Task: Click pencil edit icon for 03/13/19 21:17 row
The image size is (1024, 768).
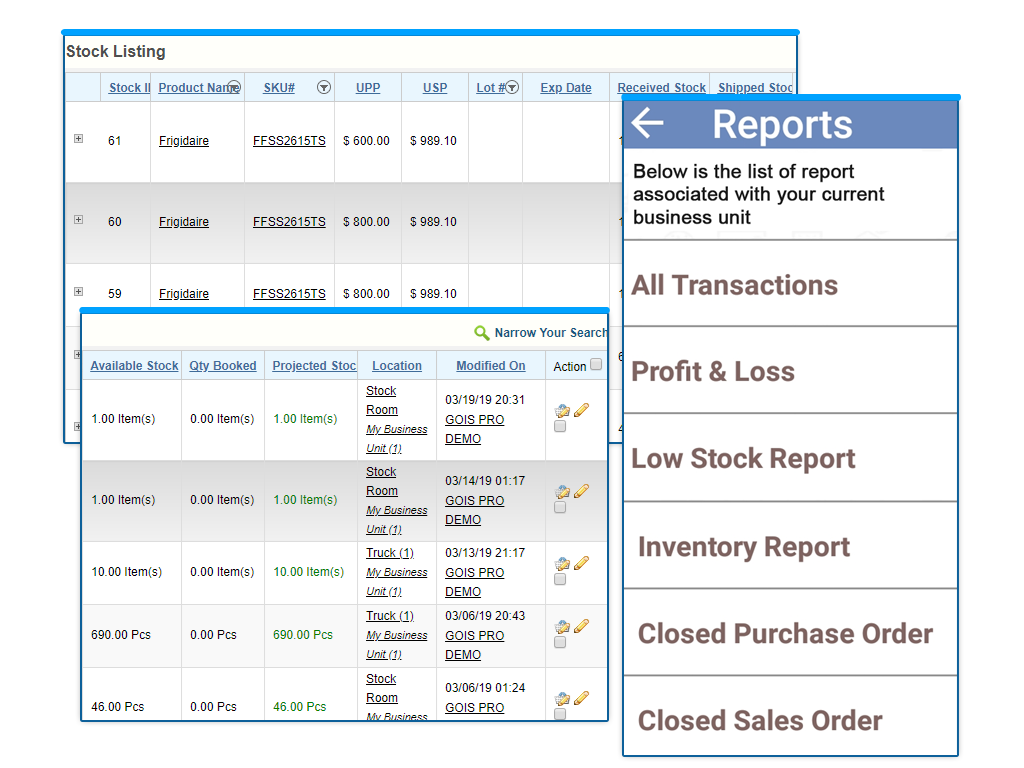Action: 581,562
